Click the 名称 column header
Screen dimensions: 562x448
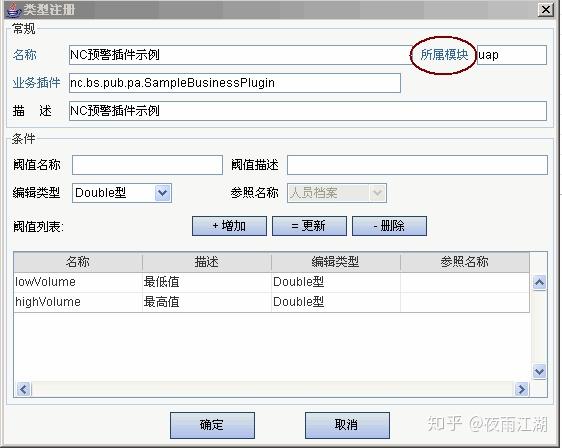[78, 262]
